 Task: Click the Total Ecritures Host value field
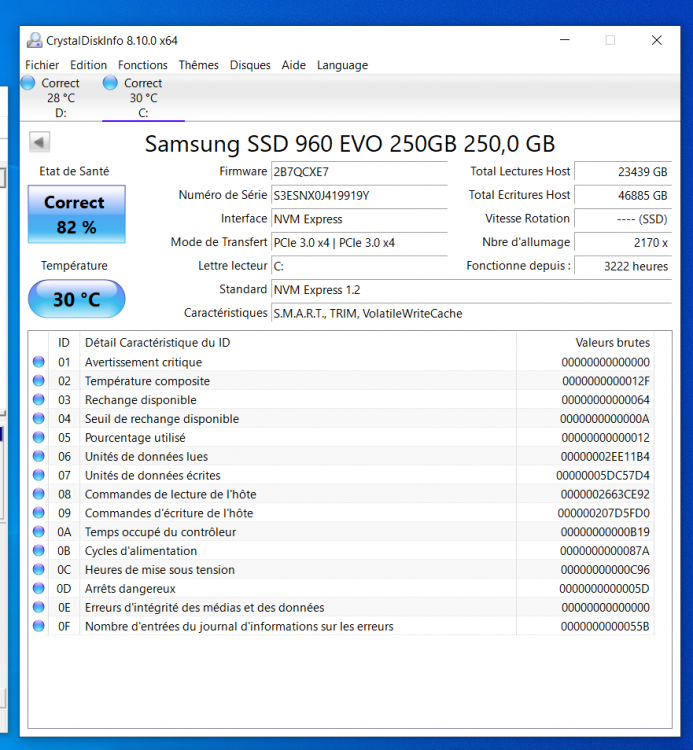pos(622,195)
